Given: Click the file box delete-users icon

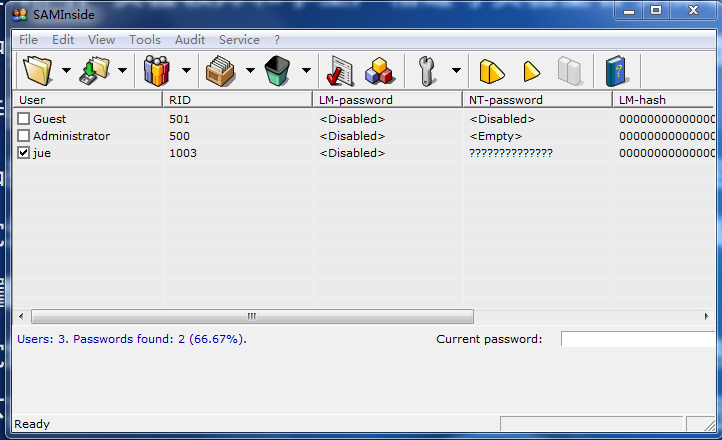Looking at the screenshot, I should coord(221,70).
